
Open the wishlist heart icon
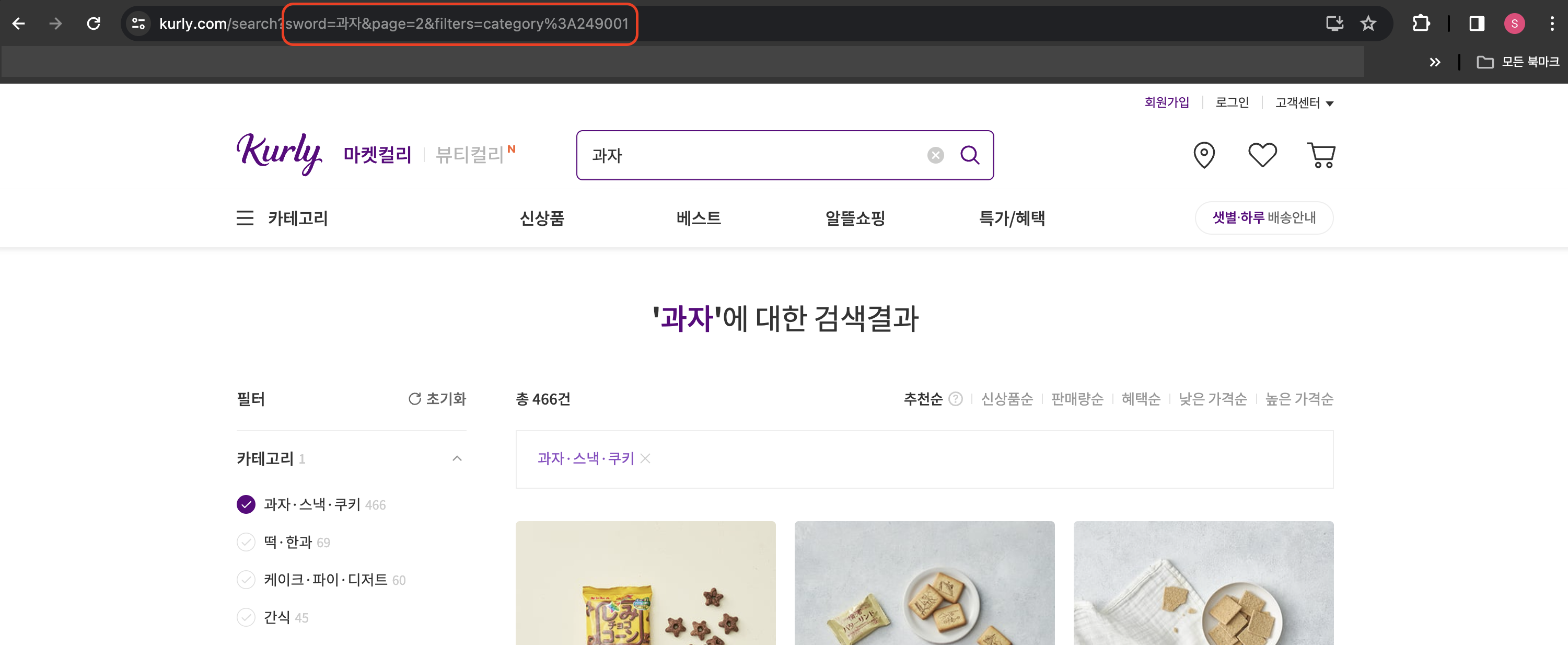(x=1262, y=155)
